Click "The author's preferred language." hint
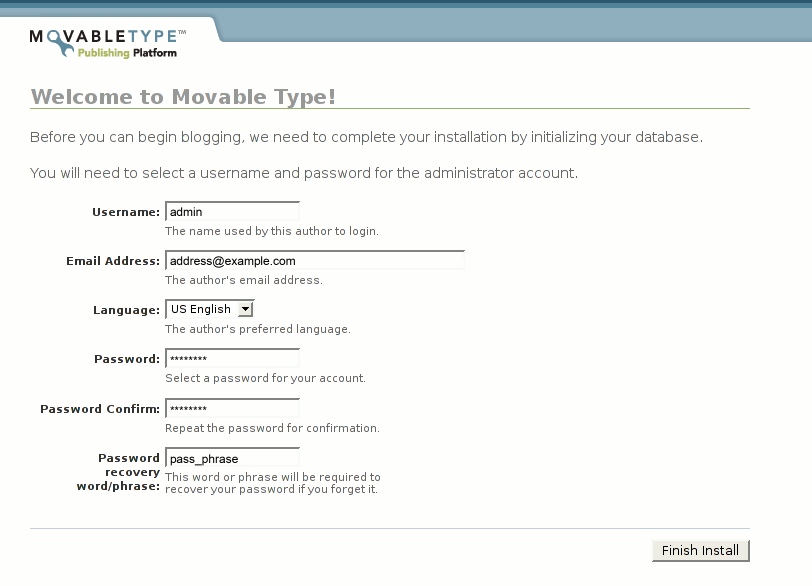 point(258,329)
